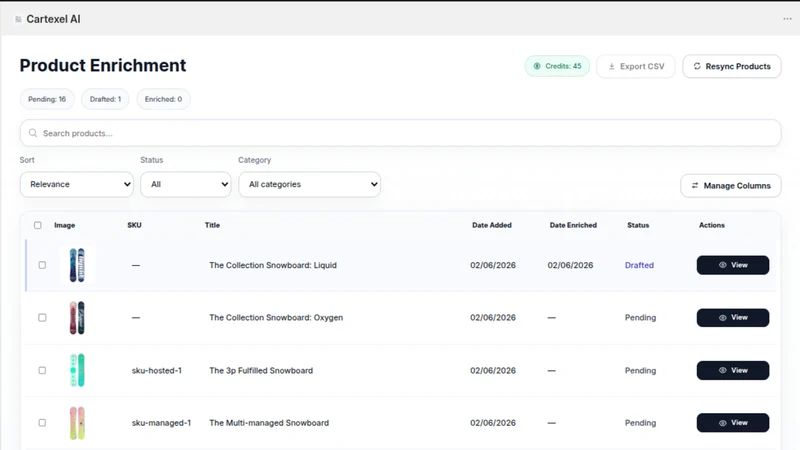Viewport: 800px width, 450px height.
Task: Click Pending status in Multi-managed row
Action: [640, 423]
